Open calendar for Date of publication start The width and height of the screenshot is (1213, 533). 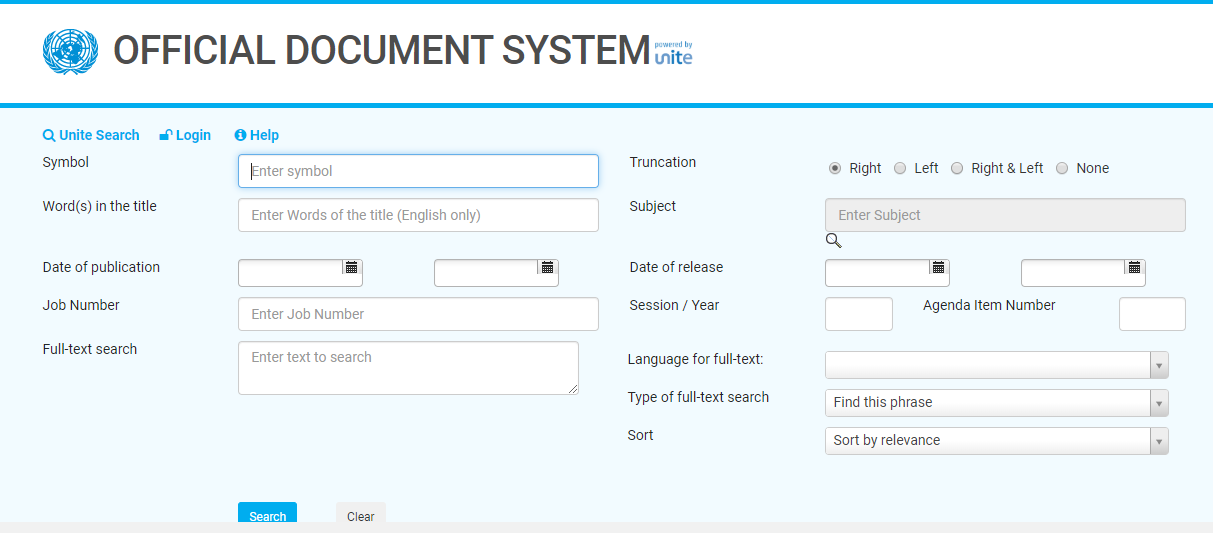point(351,267)
